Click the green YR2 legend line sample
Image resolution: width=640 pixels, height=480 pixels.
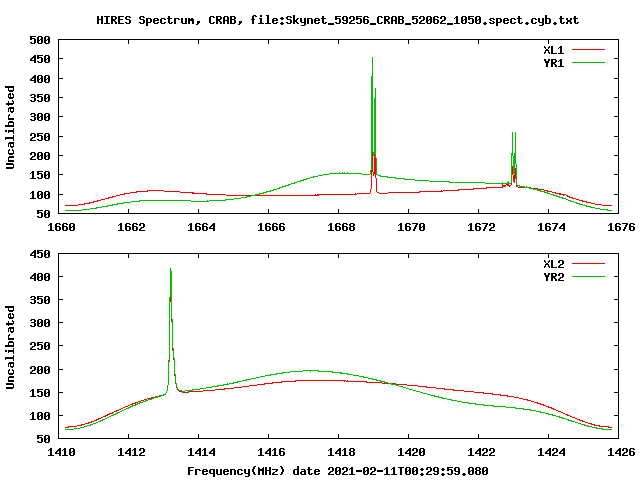pyautogui.click(x=588, y=277)
